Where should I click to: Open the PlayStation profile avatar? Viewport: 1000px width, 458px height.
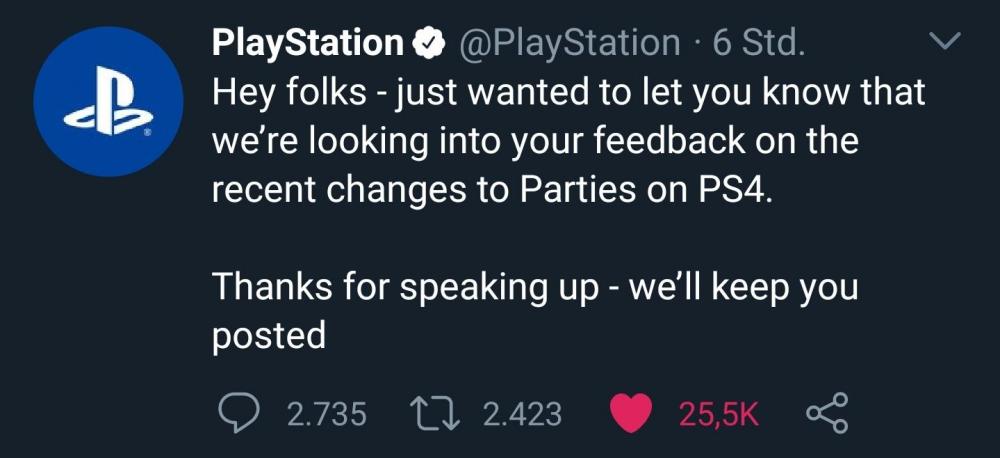click(108, 101)
